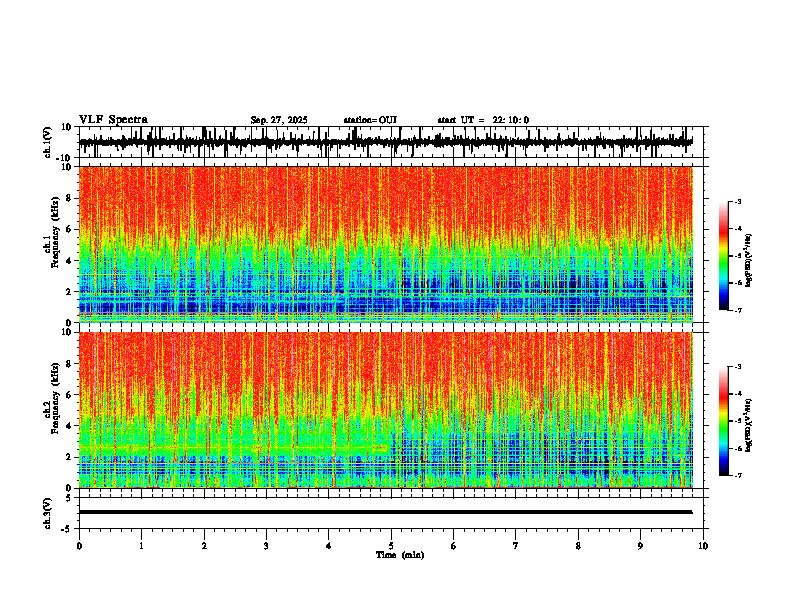Click the ch.2 "Frequency (kHz)" axis label
This screenshot has width=792, height=612.
(x=56, y=397)
